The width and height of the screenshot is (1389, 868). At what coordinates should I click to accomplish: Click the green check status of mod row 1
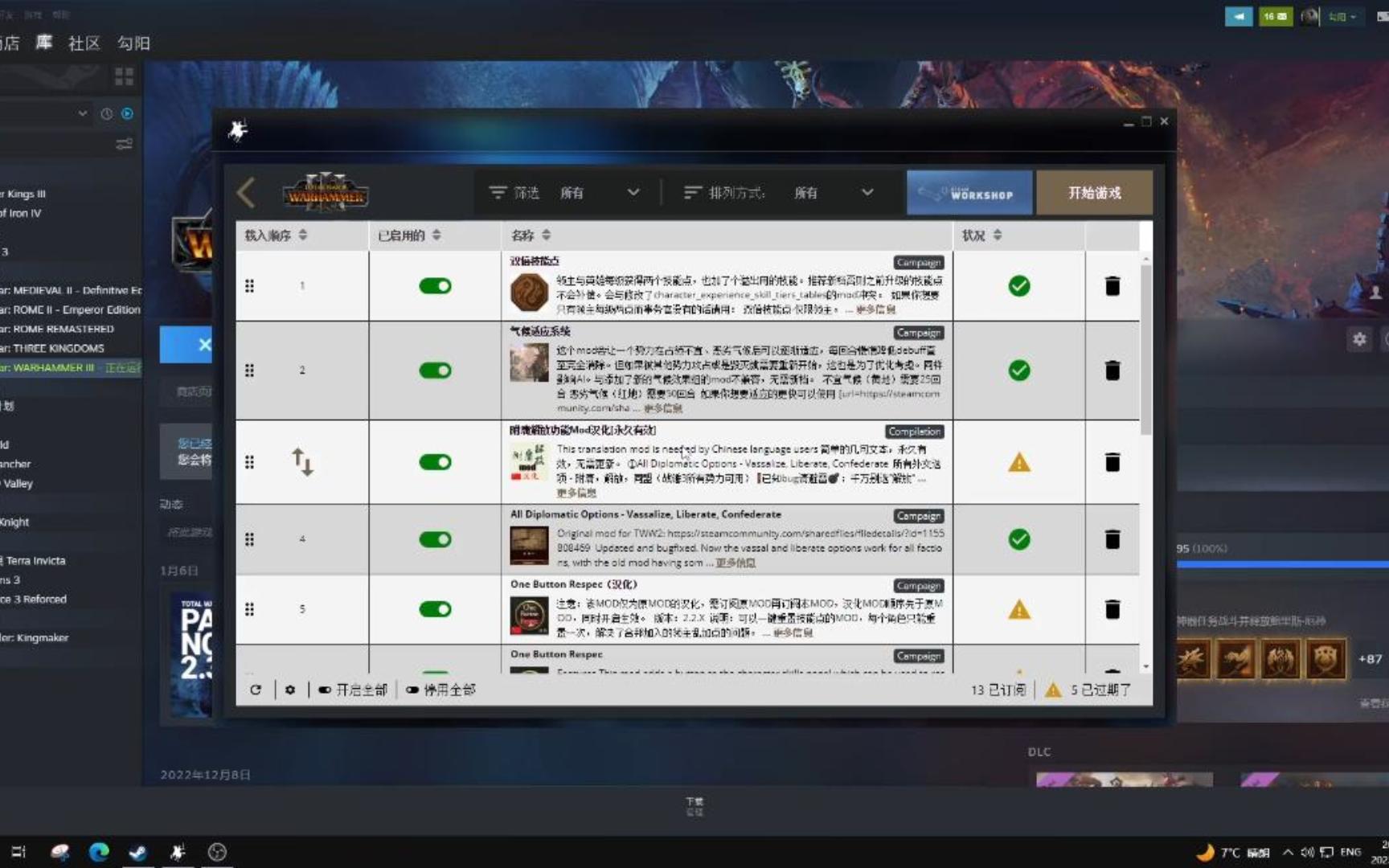coord(1019,286)
